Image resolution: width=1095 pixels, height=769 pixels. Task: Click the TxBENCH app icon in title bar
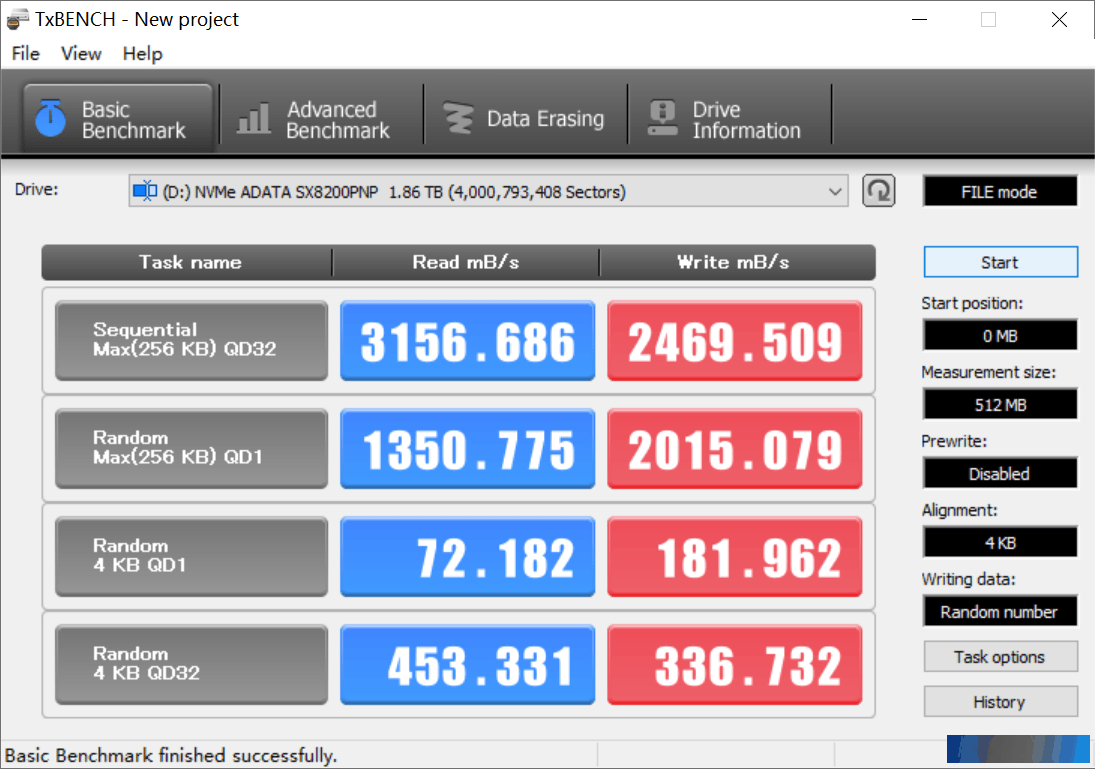pos(17,19)
